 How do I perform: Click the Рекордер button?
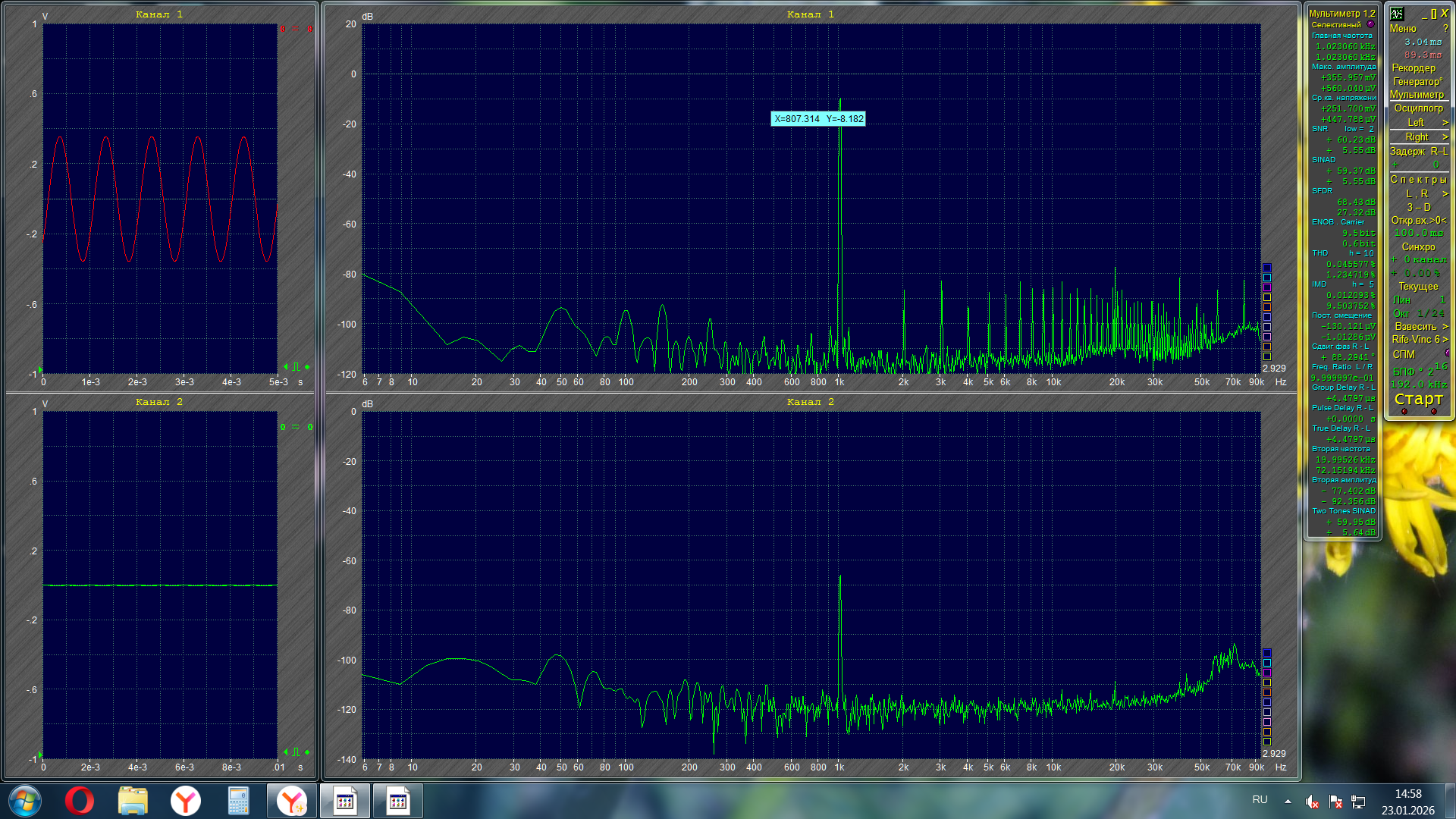click(1414, 67)
